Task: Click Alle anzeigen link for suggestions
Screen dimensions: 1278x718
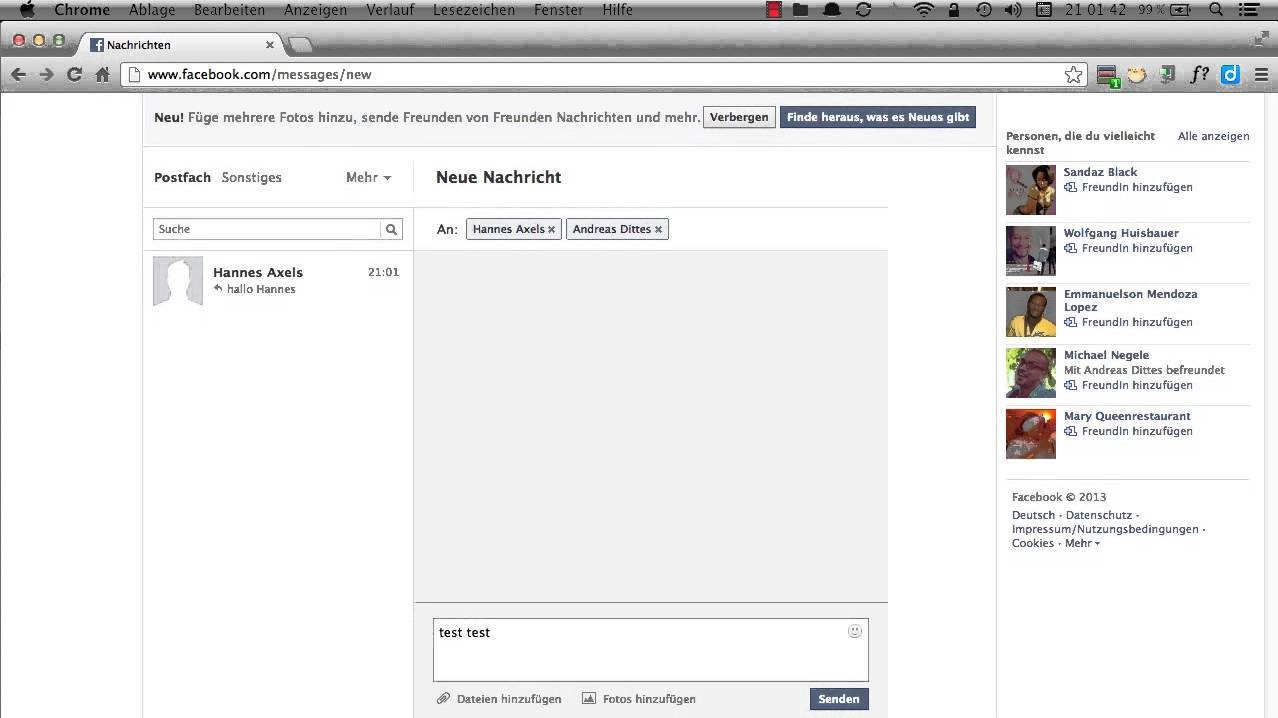Action: pos(1213,136)
